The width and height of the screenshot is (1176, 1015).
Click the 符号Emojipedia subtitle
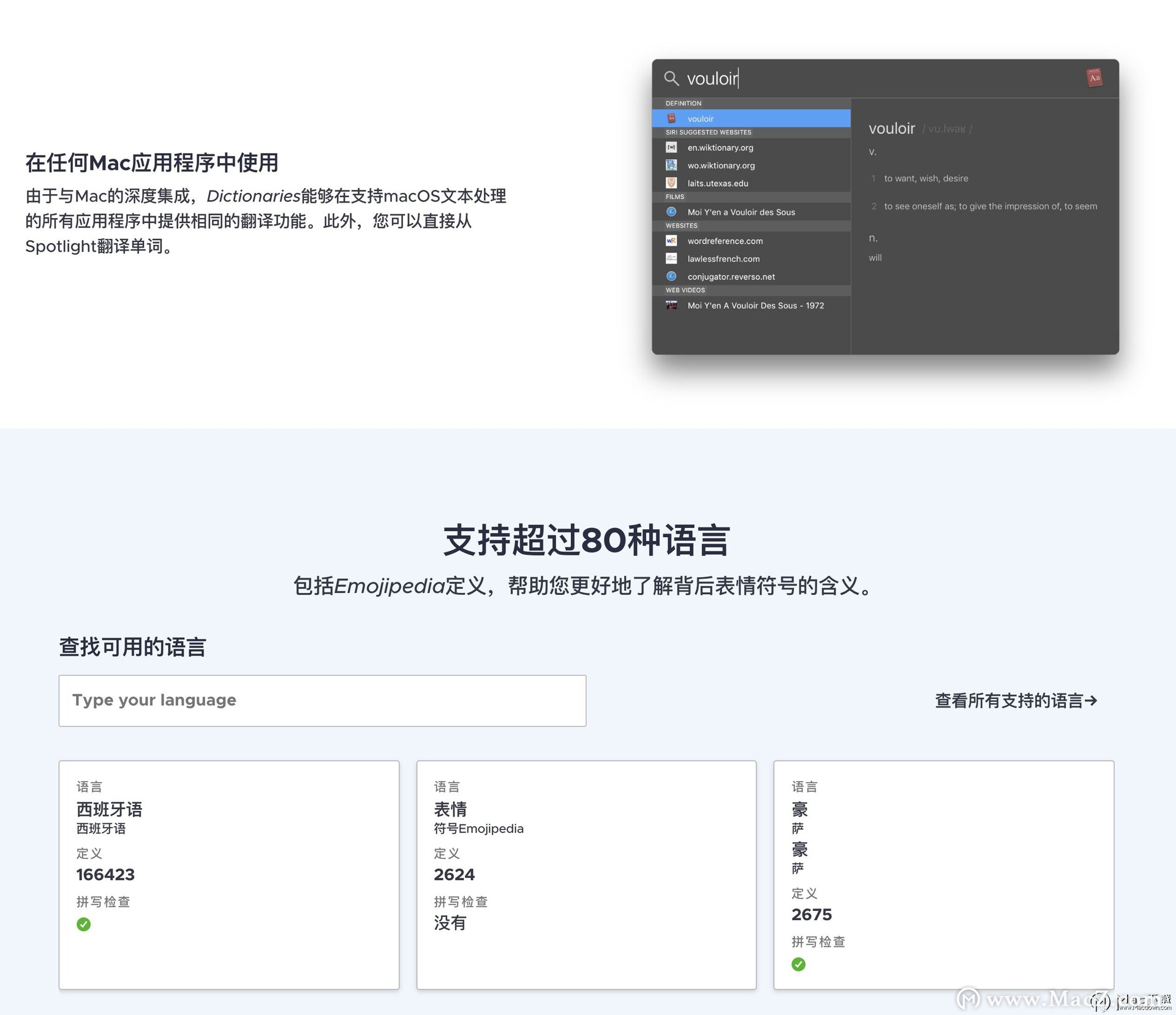click(x=479, y=829)
